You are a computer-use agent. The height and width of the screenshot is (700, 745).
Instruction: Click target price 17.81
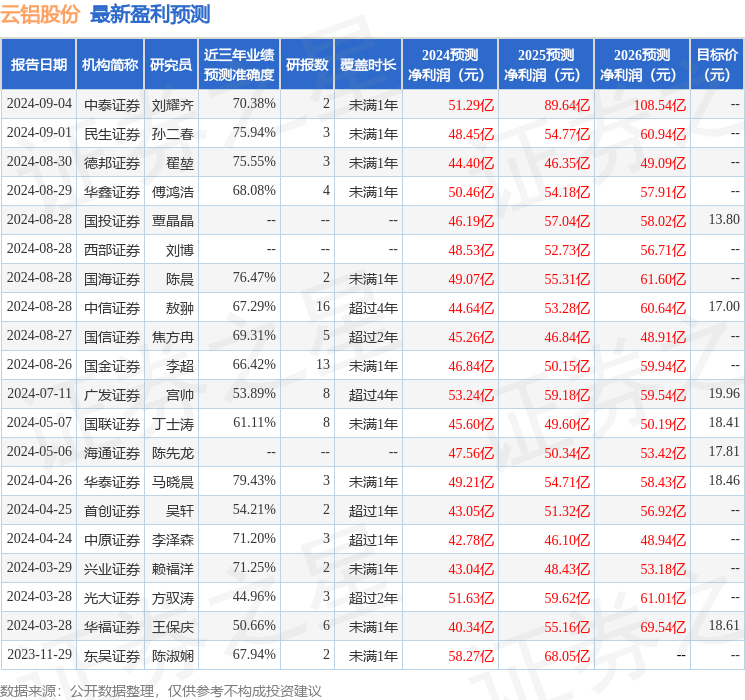coord(724,451)
